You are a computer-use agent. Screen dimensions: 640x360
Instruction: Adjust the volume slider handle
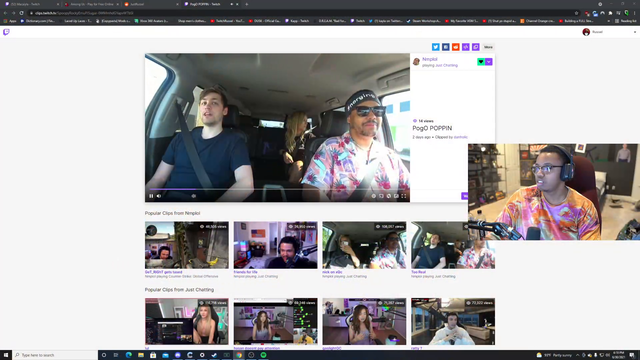[x=193, y=196]
